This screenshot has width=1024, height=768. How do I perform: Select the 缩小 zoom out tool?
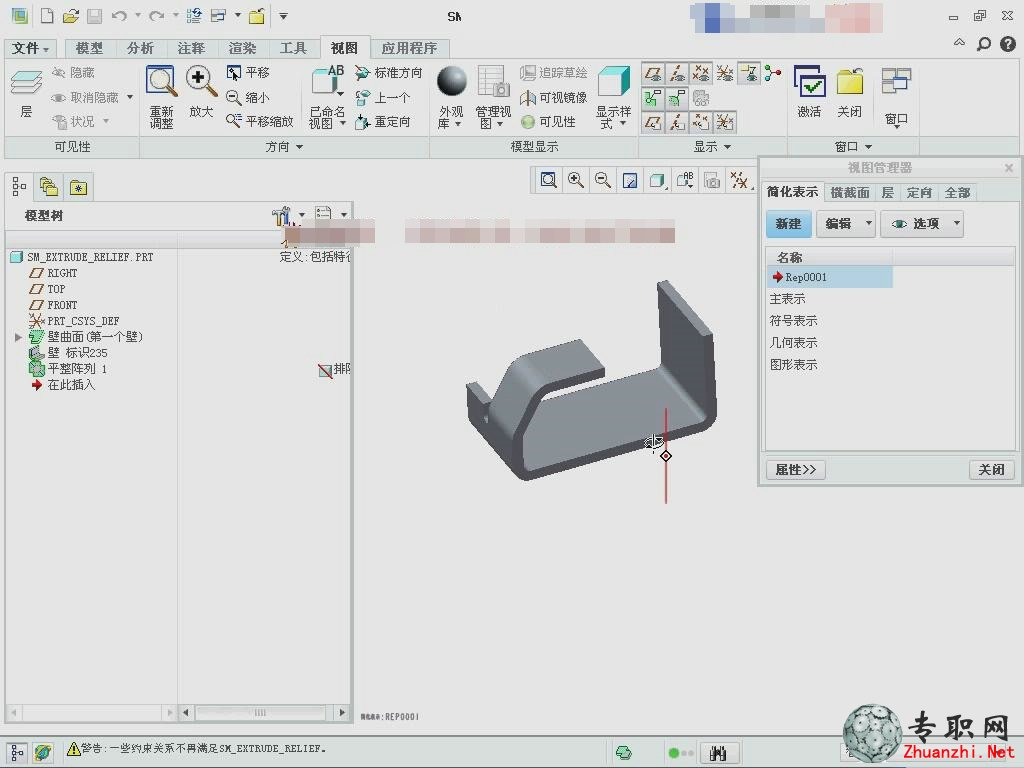click(248, 97)
